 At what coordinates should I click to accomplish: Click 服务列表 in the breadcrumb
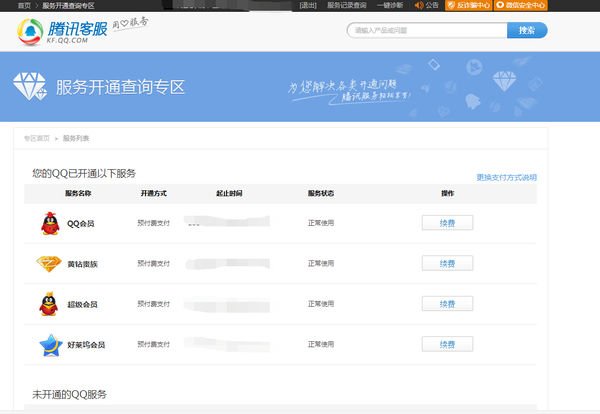click(76, 138)
